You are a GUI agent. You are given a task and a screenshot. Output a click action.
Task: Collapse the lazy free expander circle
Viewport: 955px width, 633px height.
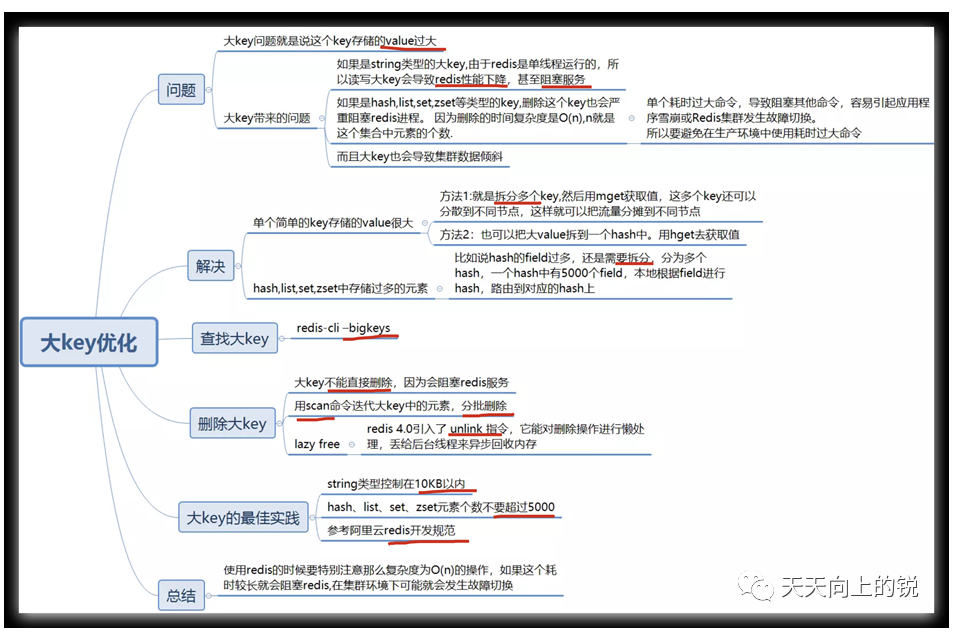point(351,445)
